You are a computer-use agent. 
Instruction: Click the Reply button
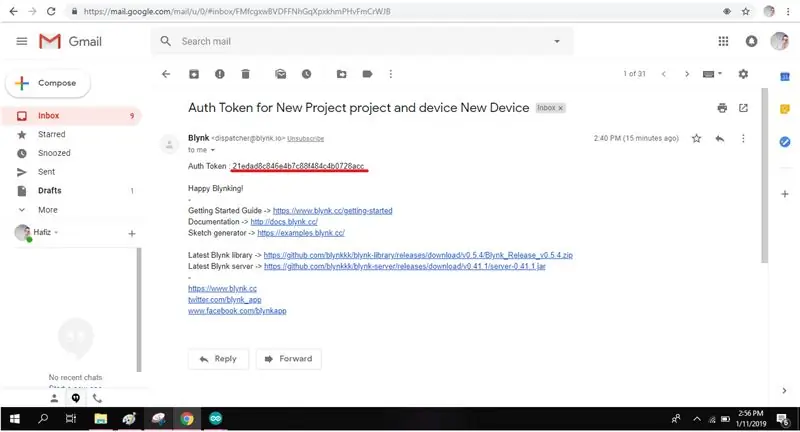point(218,359)
